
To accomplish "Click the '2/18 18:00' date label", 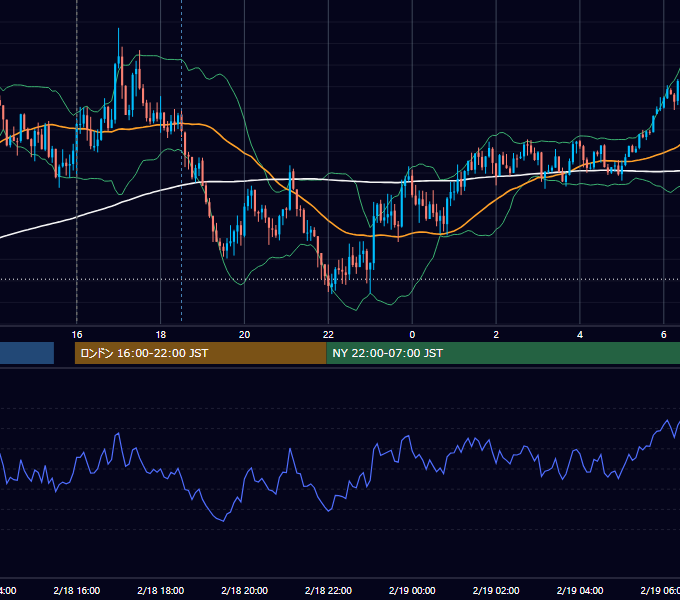I will [x=160, y=590].
